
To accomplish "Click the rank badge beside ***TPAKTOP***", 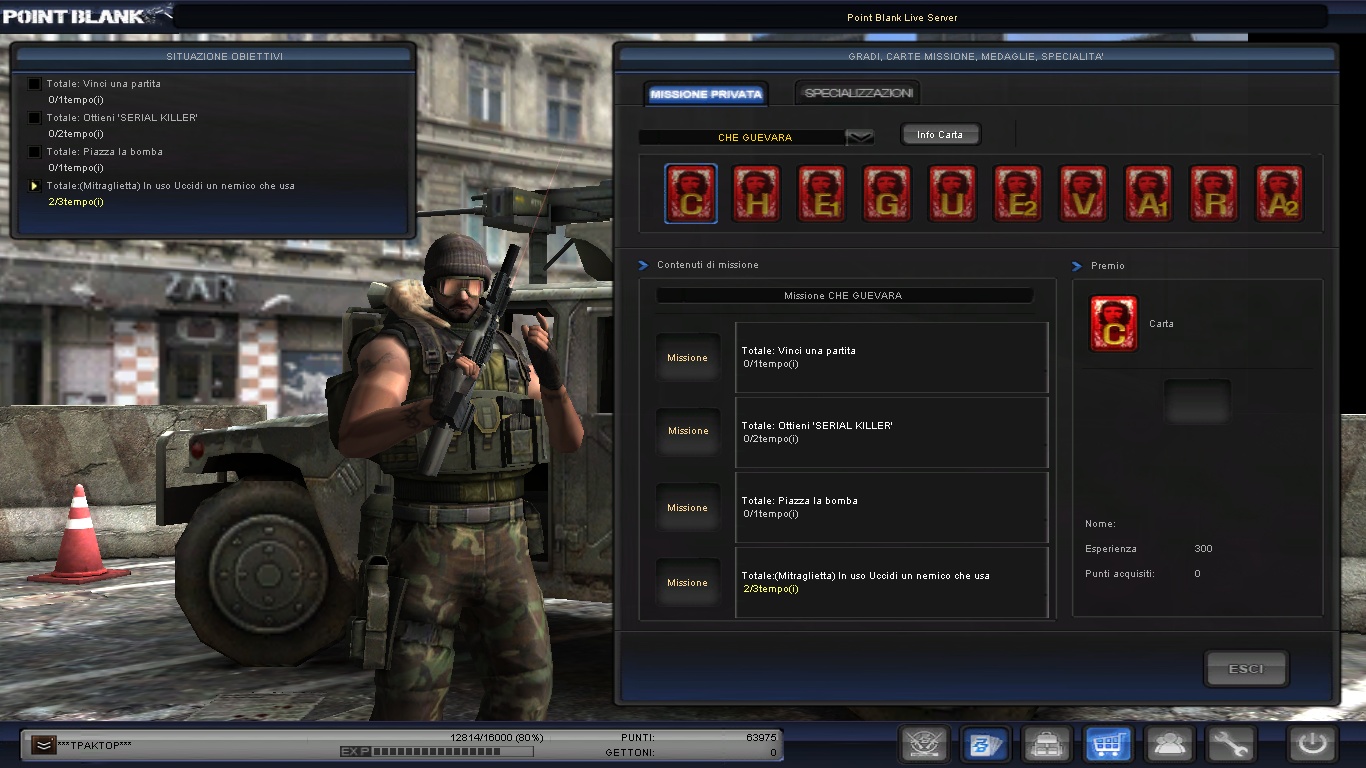I will click(x=43, y=745).
